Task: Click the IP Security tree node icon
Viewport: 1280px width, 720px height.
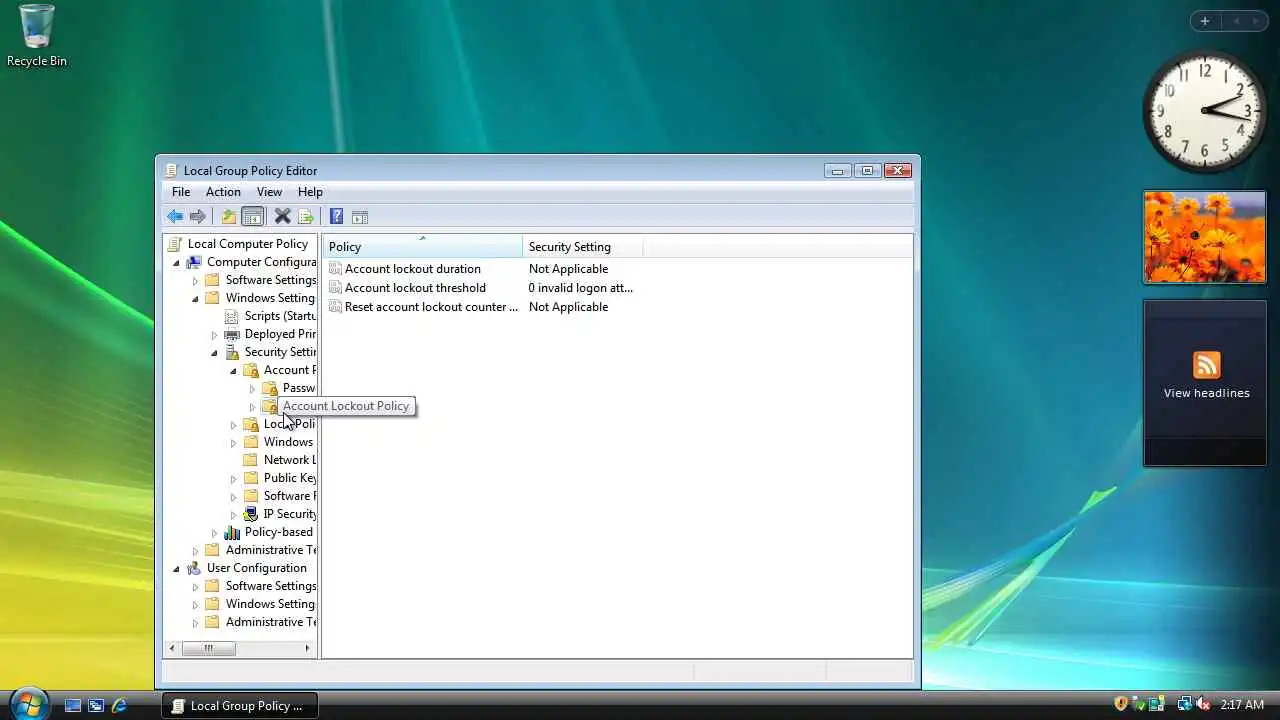Action: pyautogui.click(x=251, y=514)
